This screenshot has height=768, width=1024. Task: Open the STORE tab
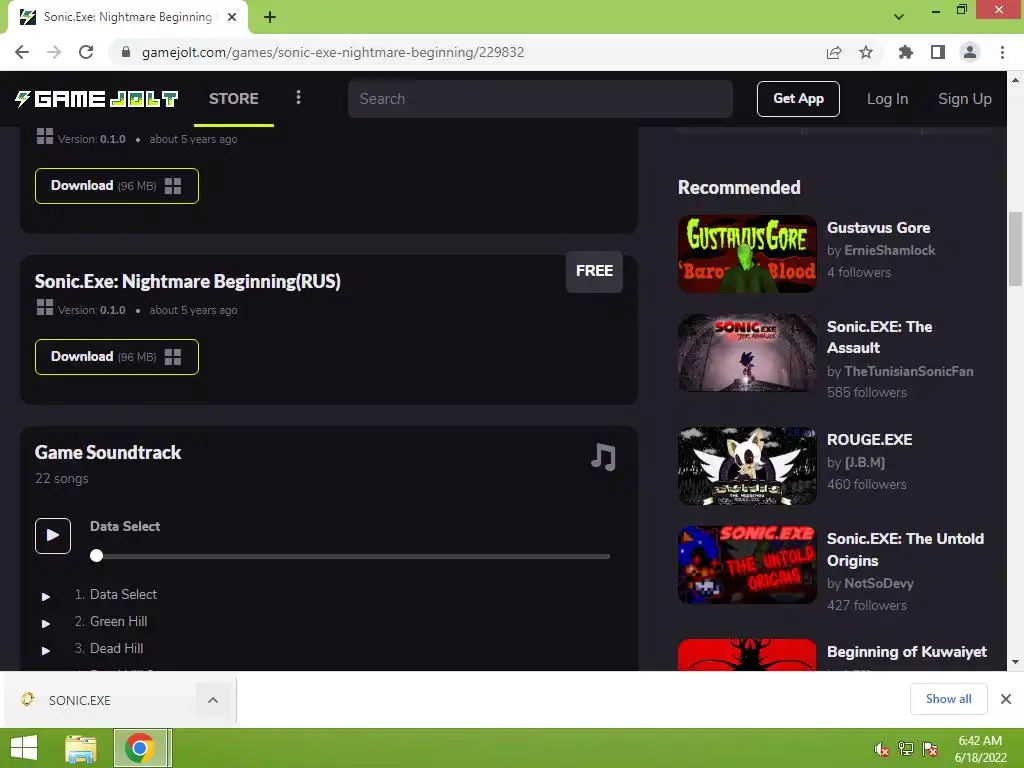coord(234,99)
